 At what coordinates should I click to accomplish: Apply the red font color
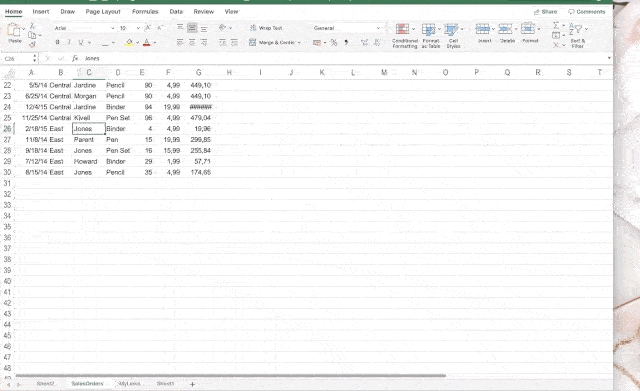coord(147,42)
